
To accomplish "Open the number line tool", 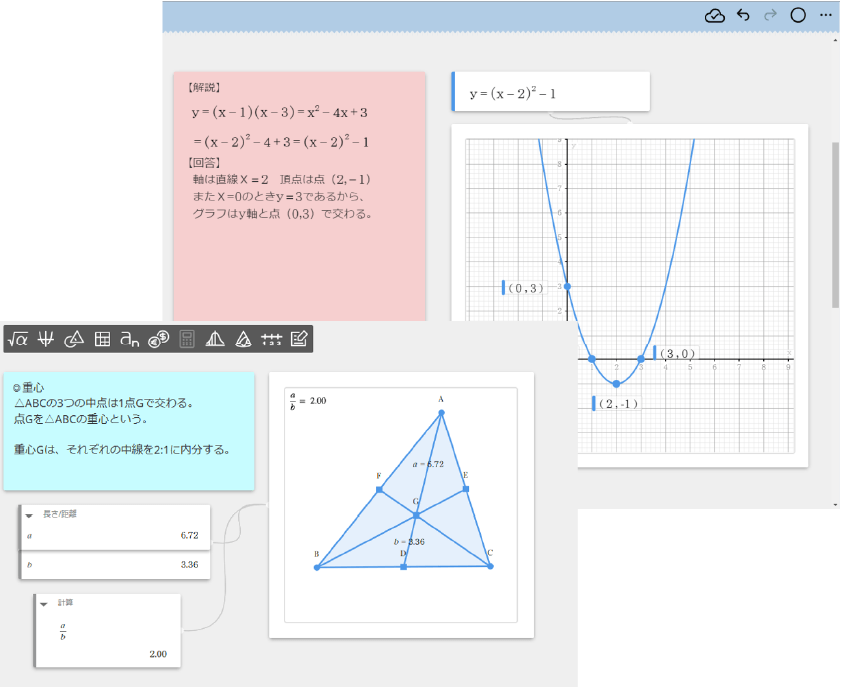I will (x=270, y=338).
